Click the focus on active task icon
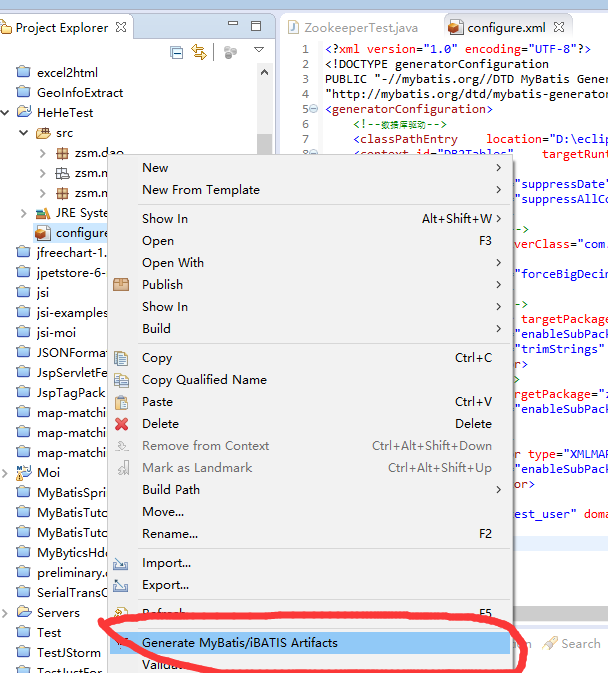The width and height of the screenshot is (608, 673). [230, 52]
